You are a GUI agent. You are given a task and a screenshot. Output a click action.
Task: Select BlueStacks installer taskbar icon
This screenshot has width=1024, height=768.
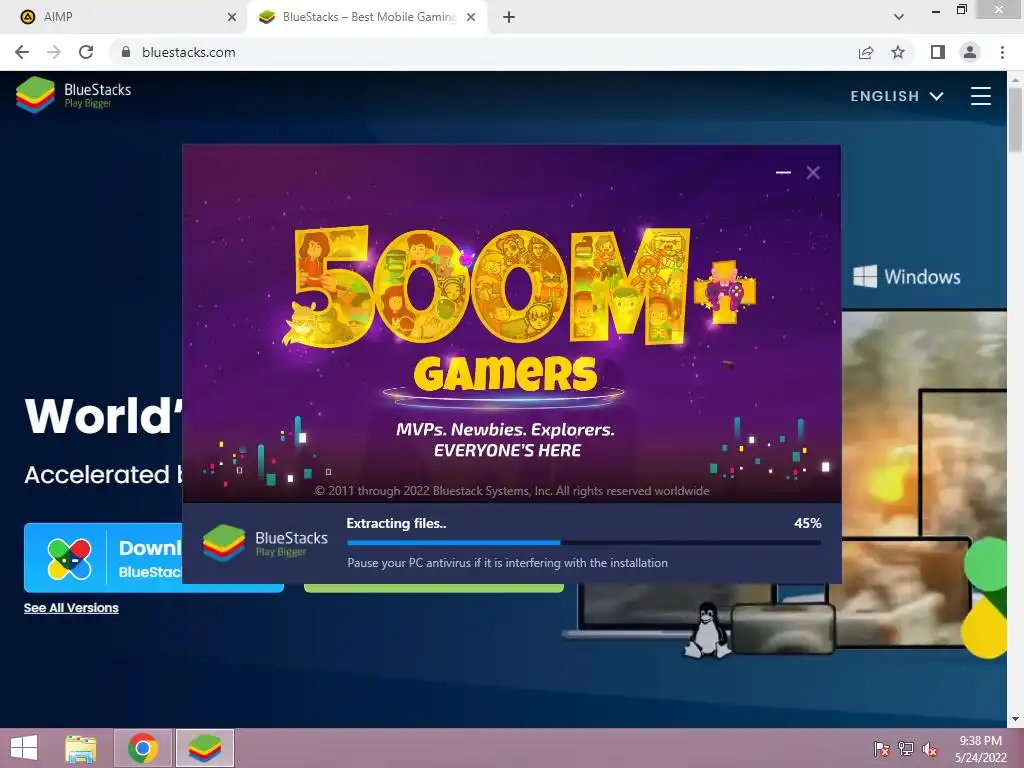[205, 748]
